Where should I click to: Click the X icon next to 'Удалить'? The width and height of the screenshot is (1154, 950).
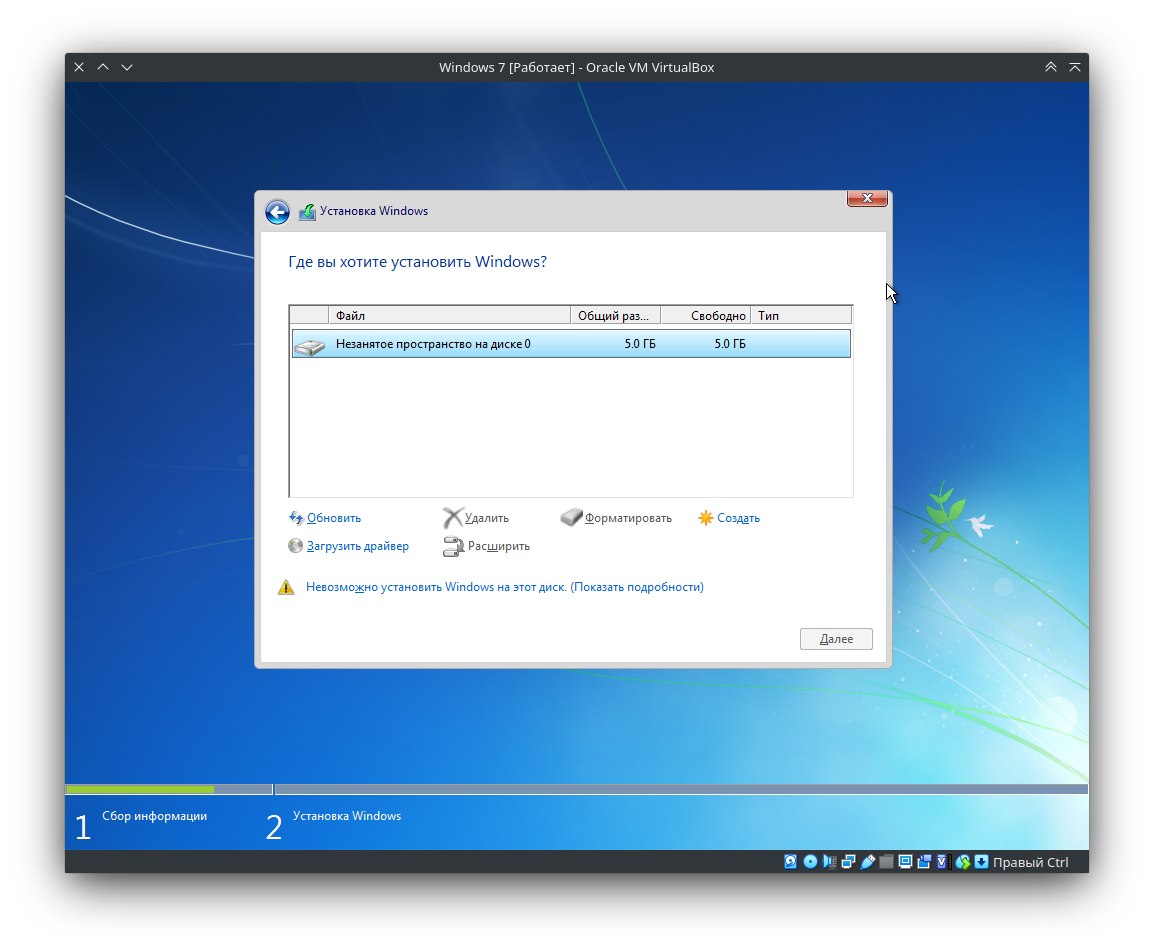click(x=452, y=517)
